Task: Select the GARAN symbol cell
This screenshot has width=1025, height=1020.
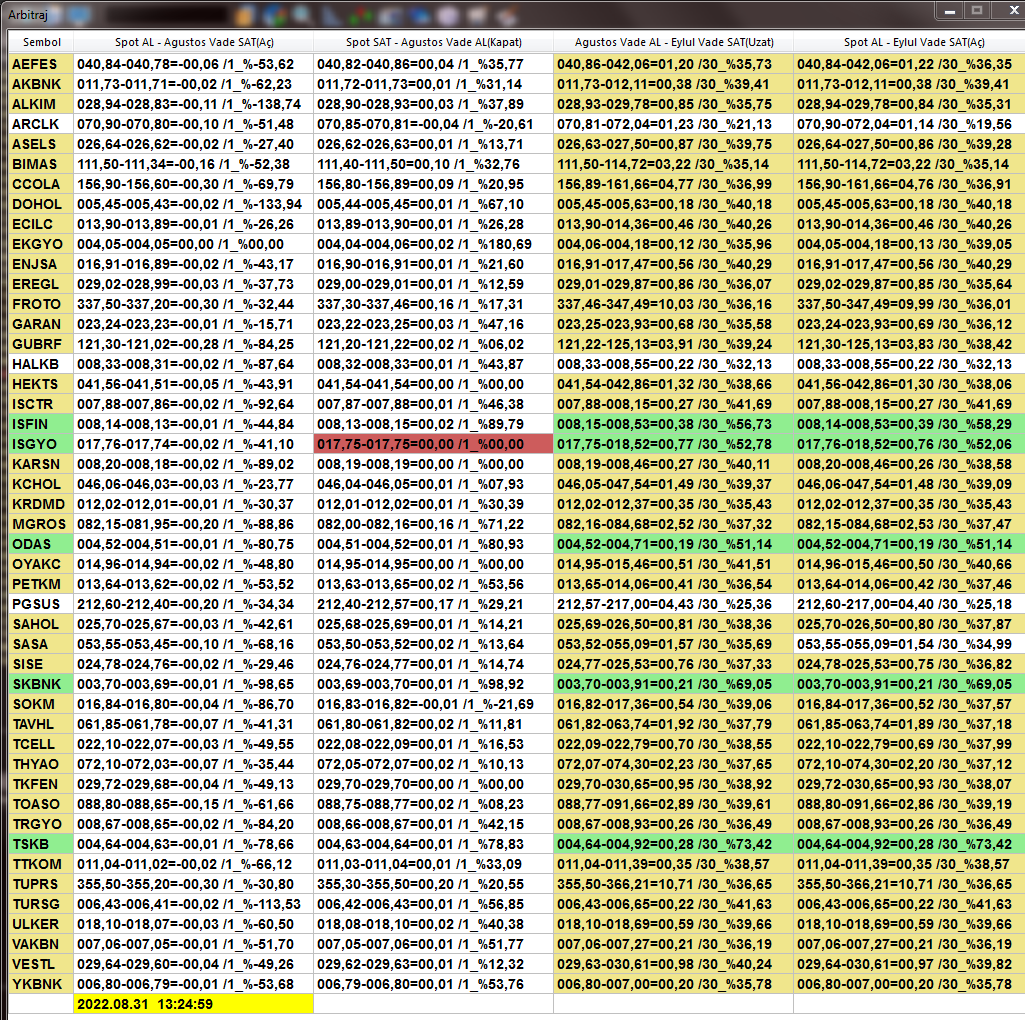Action: click(x=41, y=324)
